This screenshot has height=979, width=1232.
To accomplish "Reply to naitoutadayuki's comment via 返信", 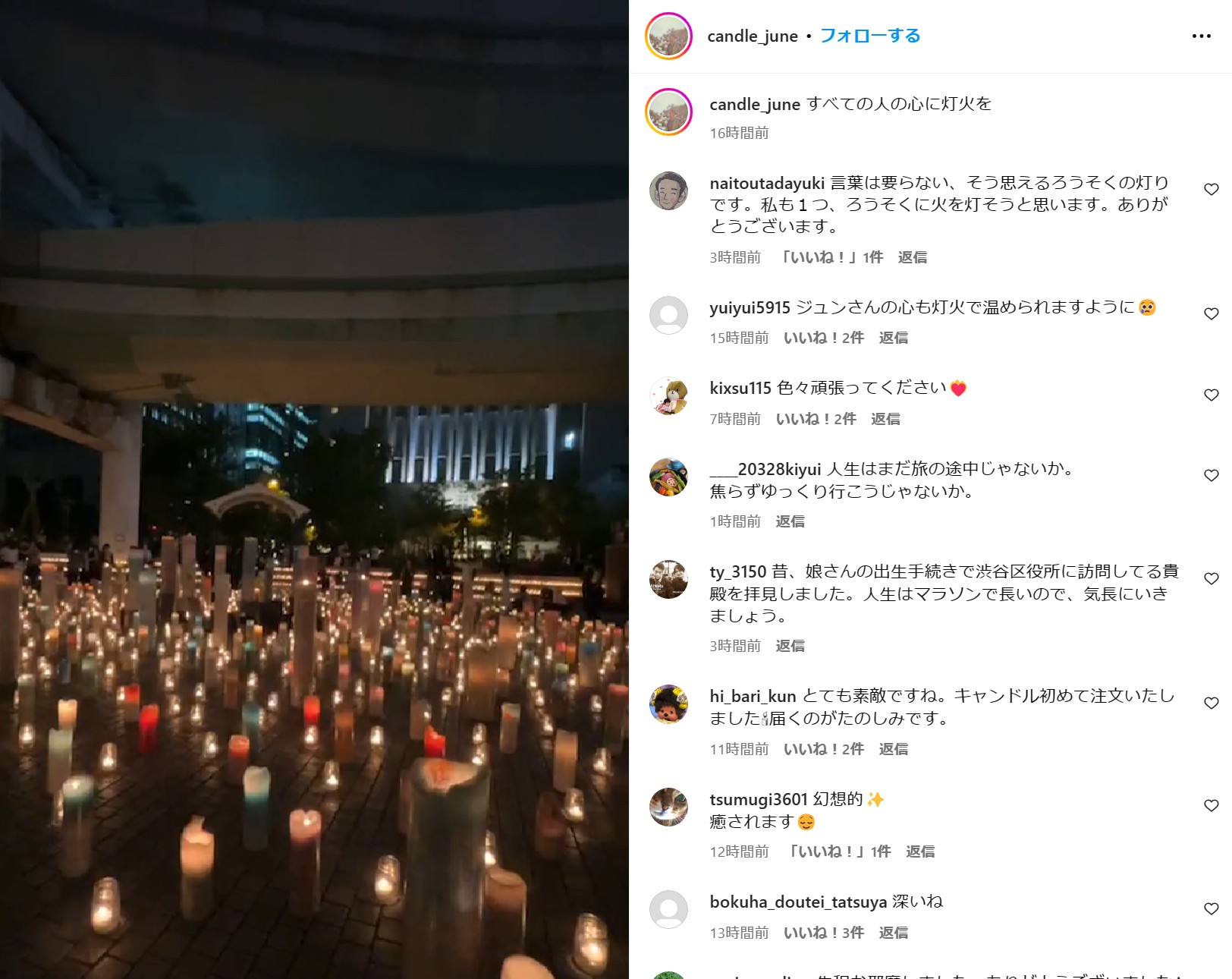I will click(x=912, y=257).
